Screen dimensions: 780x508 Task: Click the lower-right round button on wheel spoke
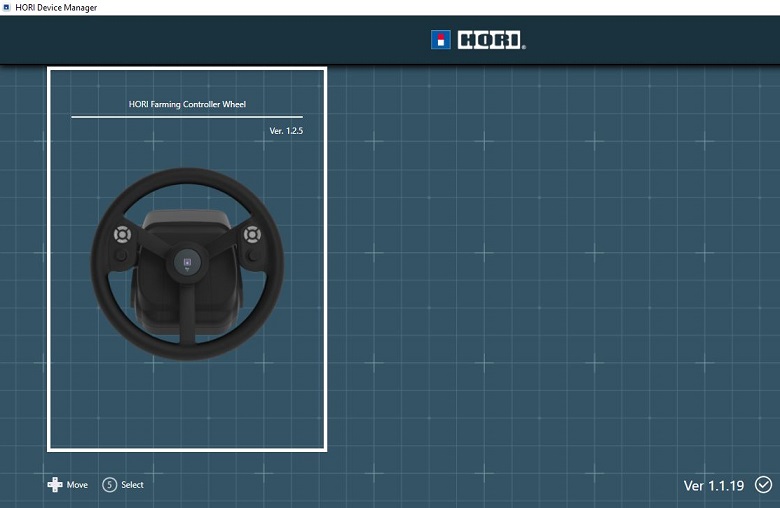pyautogui.click(x=254, y=257)
